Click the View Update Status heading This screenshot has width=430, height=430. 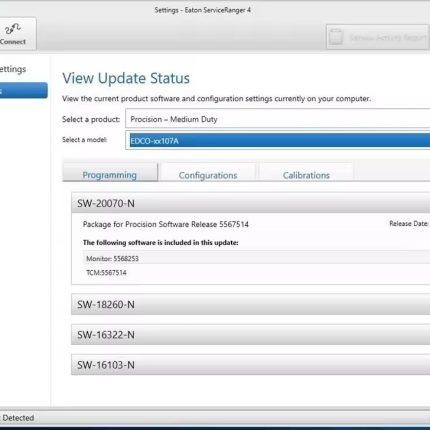126,78
